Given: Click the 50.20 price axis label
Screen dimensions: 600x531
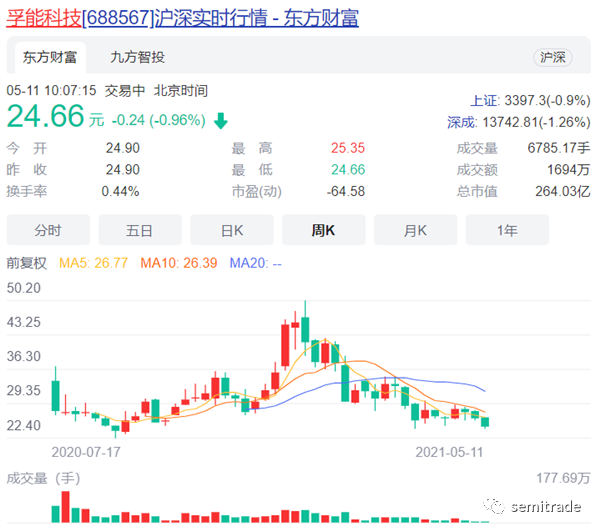Looking at the screenshot, I should click(24, 288).
